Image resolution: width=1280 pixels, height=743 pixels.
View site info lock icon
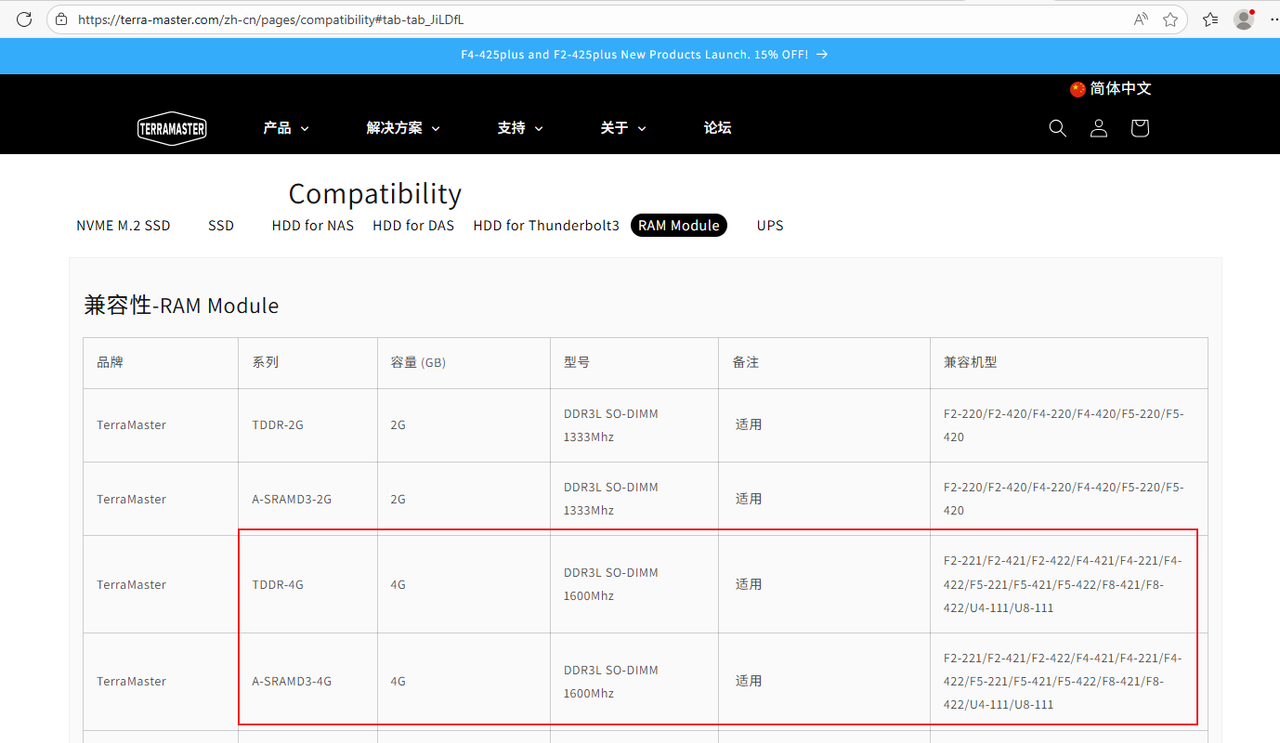tap(61, 19)
